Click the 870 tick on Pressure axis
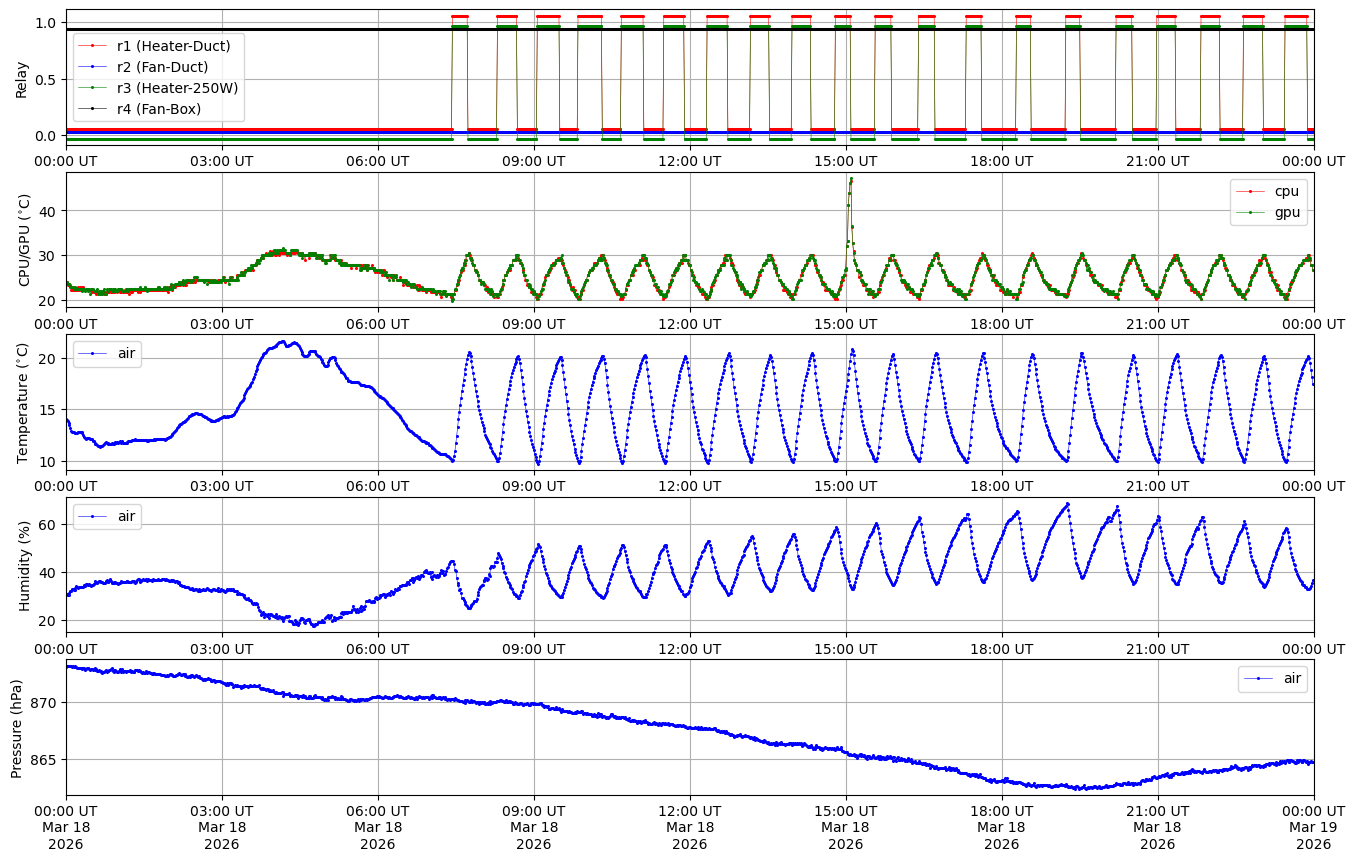1355x861 pixels. (45, 703)
